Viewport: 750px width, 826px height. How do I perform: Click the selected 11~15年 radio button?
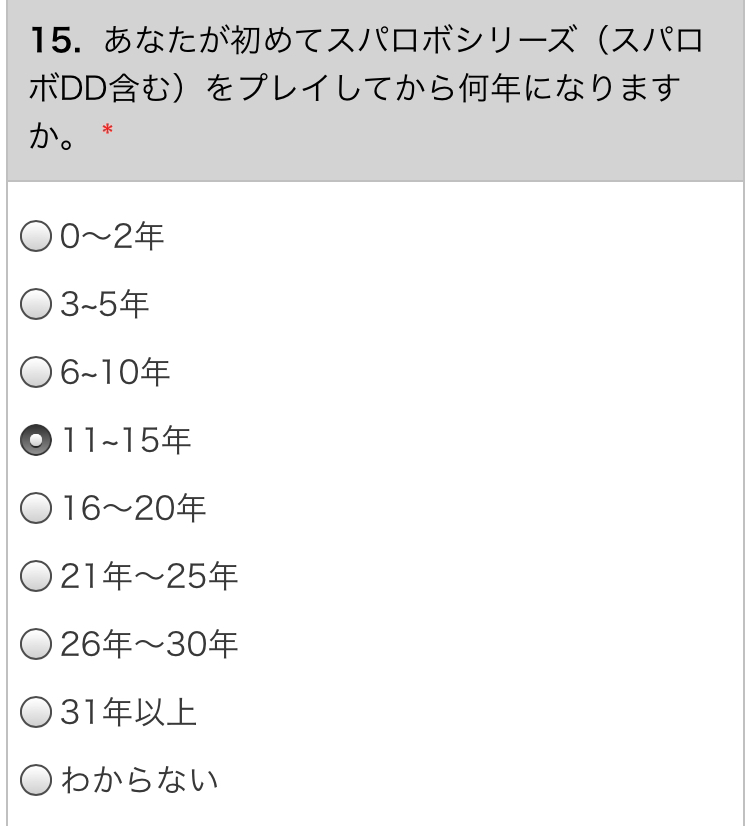(x=36, y=440)
